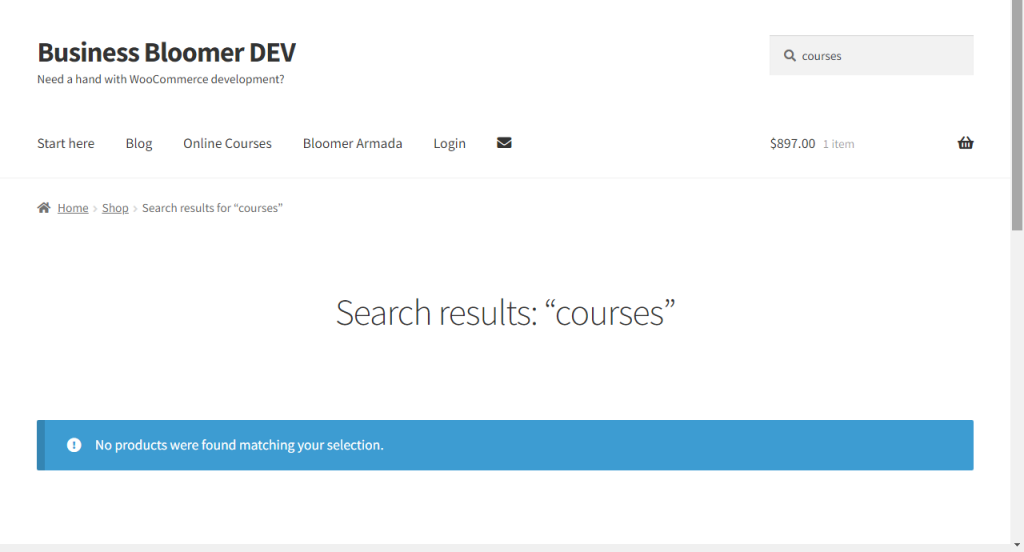This screenshot has height=552, width=1024.
Task: Go to Online Courses page
Action: [x=227, y=143]
